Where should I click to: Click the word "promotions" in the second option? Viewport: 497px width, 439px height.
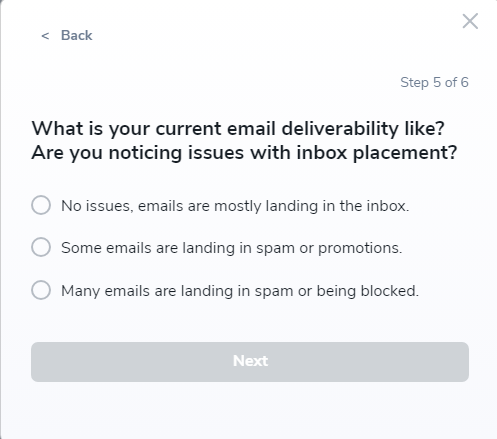click(x=360, y=249)
